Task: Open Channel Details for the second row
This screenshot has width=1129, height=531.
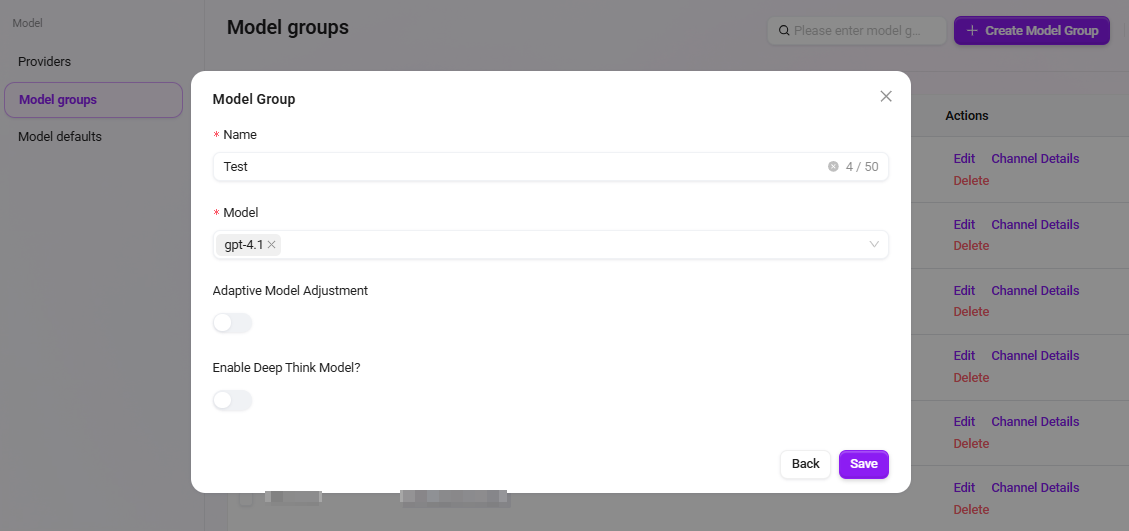Action: [x=1035, y=225]
